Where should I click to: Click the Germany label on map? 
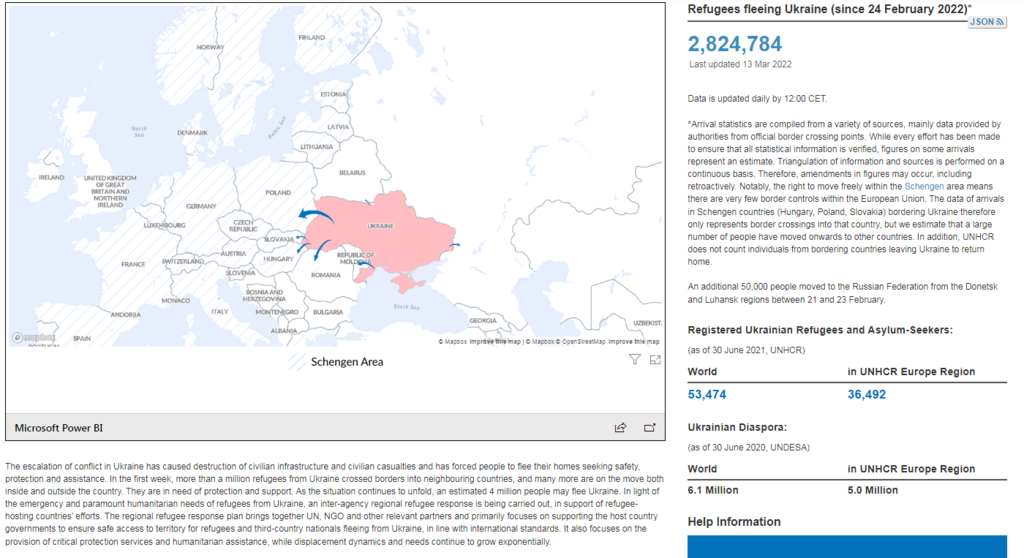click(201, 206)
